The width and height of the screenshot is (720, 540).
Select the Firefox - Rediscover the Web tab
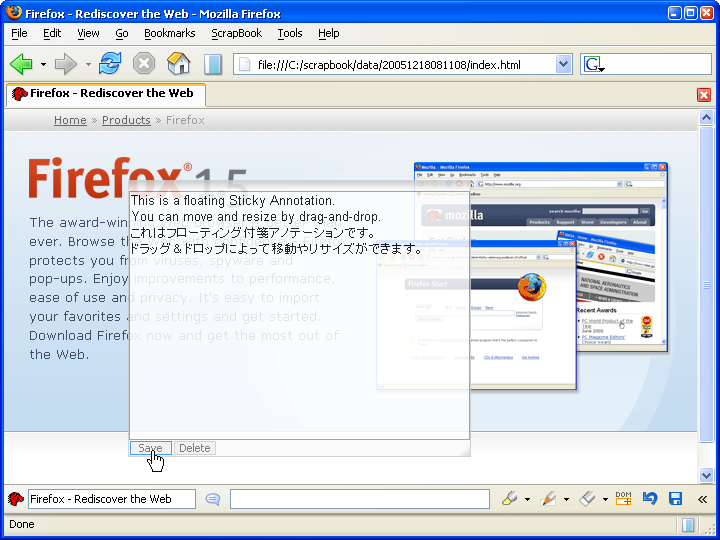[106, 94]
